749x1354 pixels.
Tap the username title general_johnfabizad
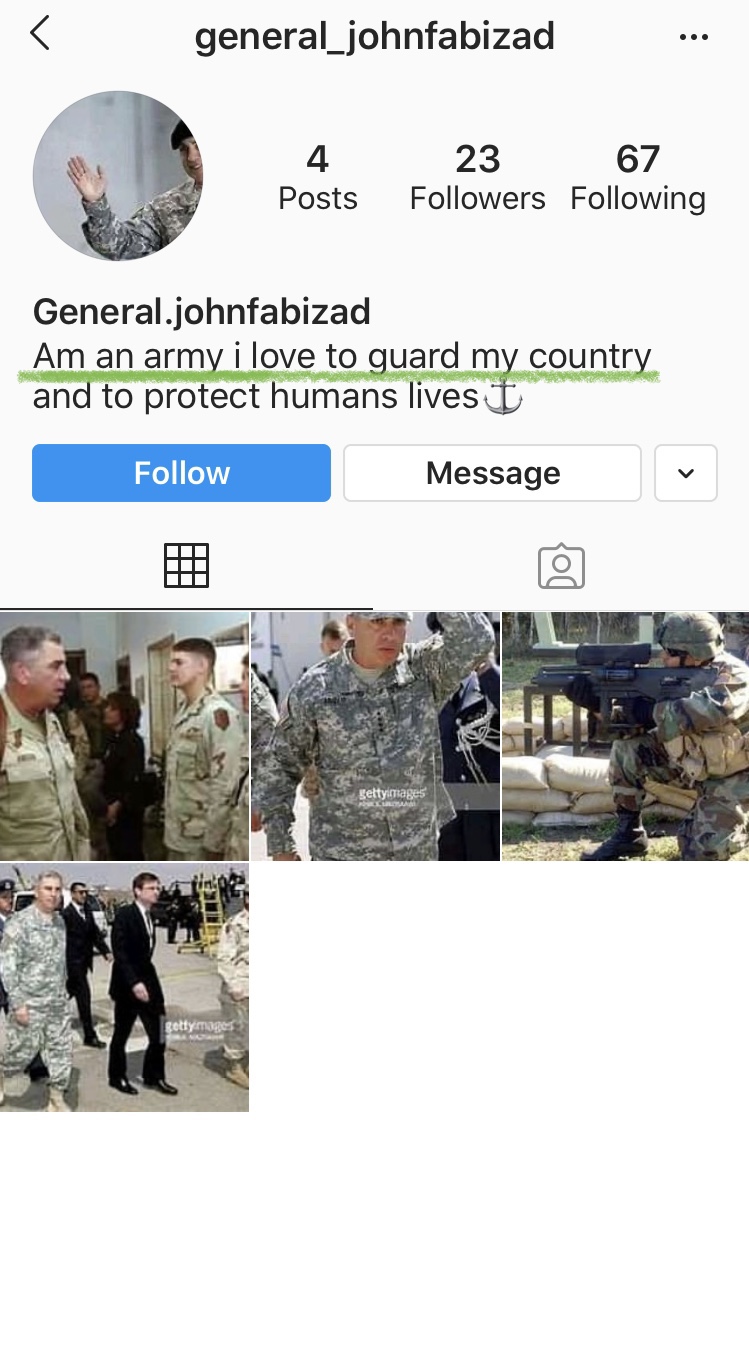click(x=374, y=37)
